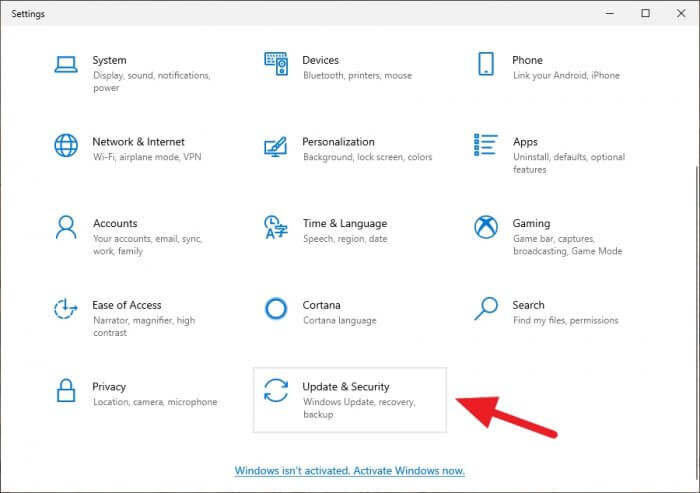700x493 pixels.
Task: Open the Apps list icon
Action: (486, 145)
